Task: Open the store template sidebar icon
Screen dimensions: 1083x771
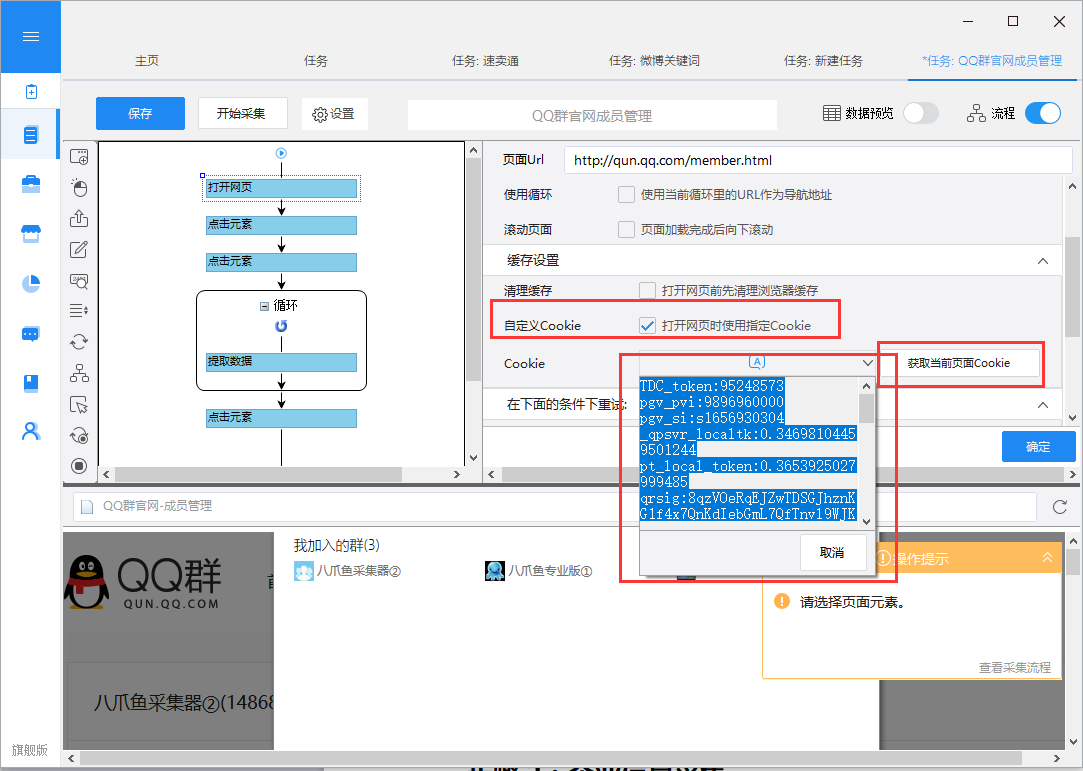Action: pos(31,234)
